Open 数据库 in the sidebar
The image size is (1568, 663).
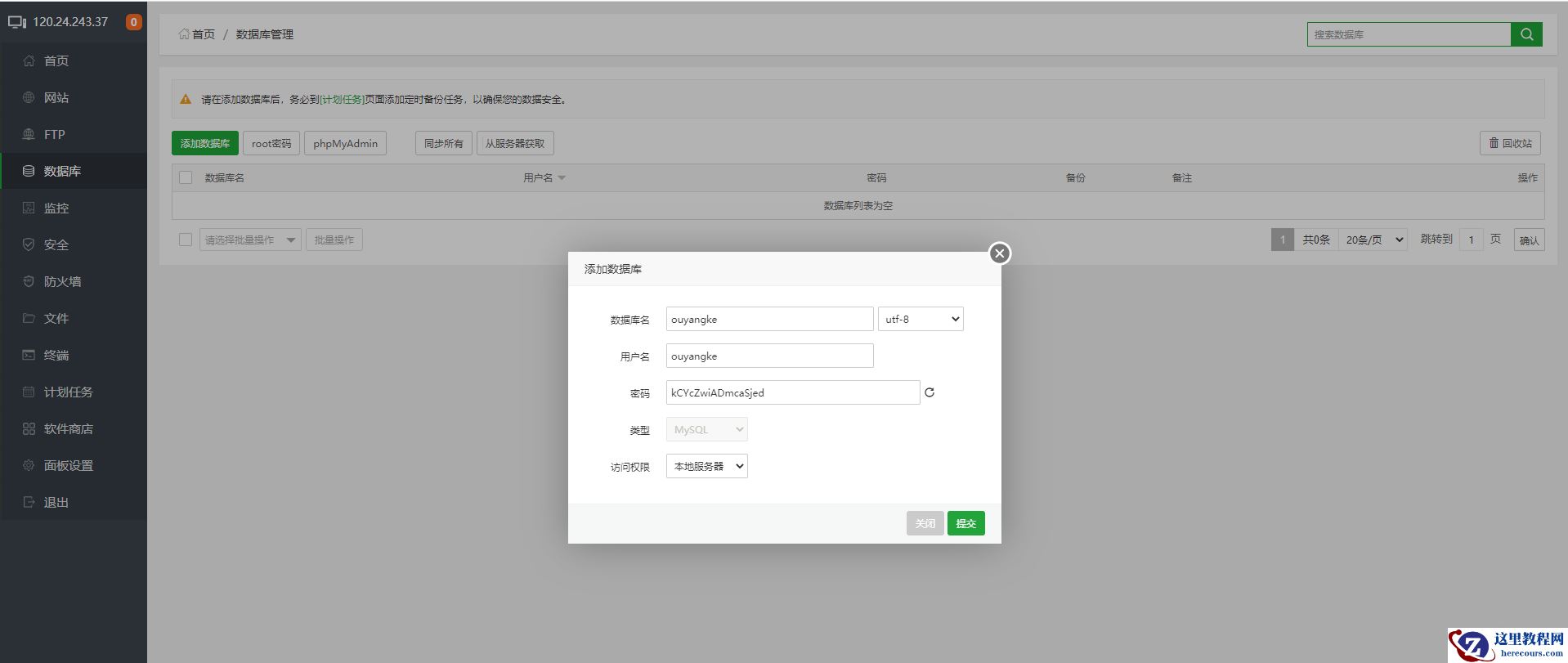click(x=74, y=171)
